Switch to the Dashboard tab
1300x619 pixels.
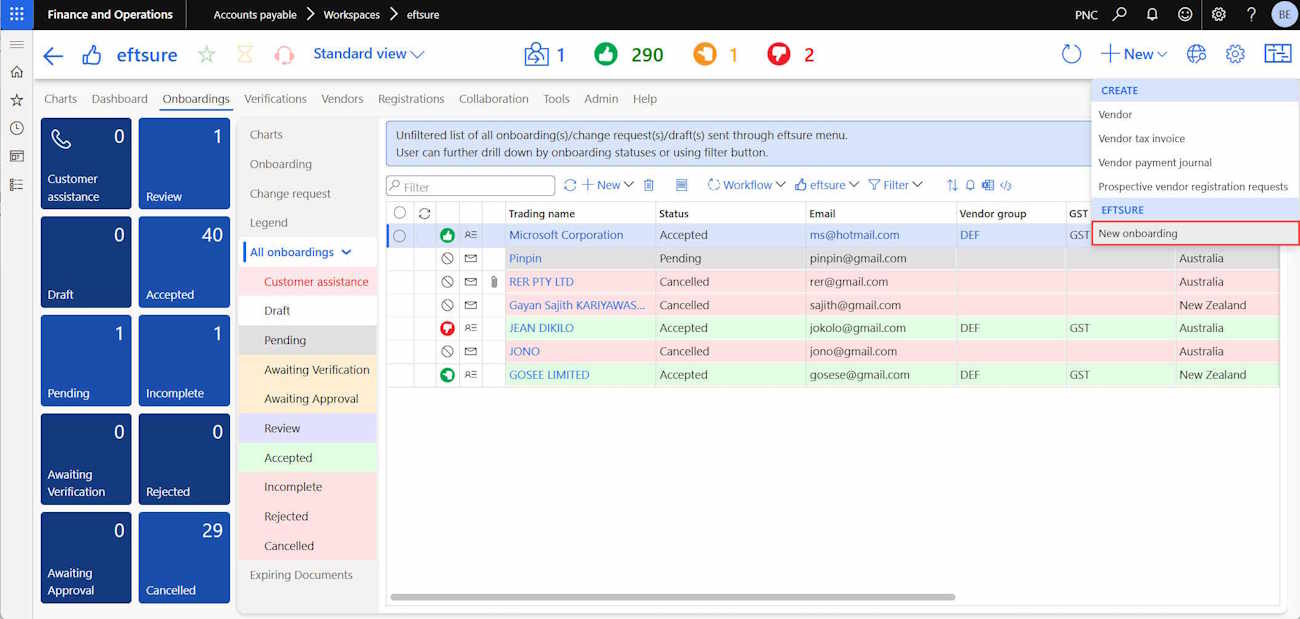click(x=119, y=99)
